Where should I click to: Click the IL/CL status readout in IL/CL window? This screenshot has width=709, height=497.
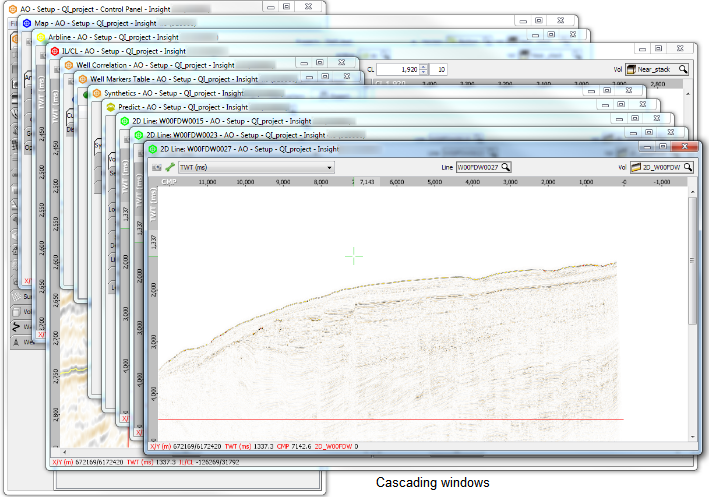[209, 462]
